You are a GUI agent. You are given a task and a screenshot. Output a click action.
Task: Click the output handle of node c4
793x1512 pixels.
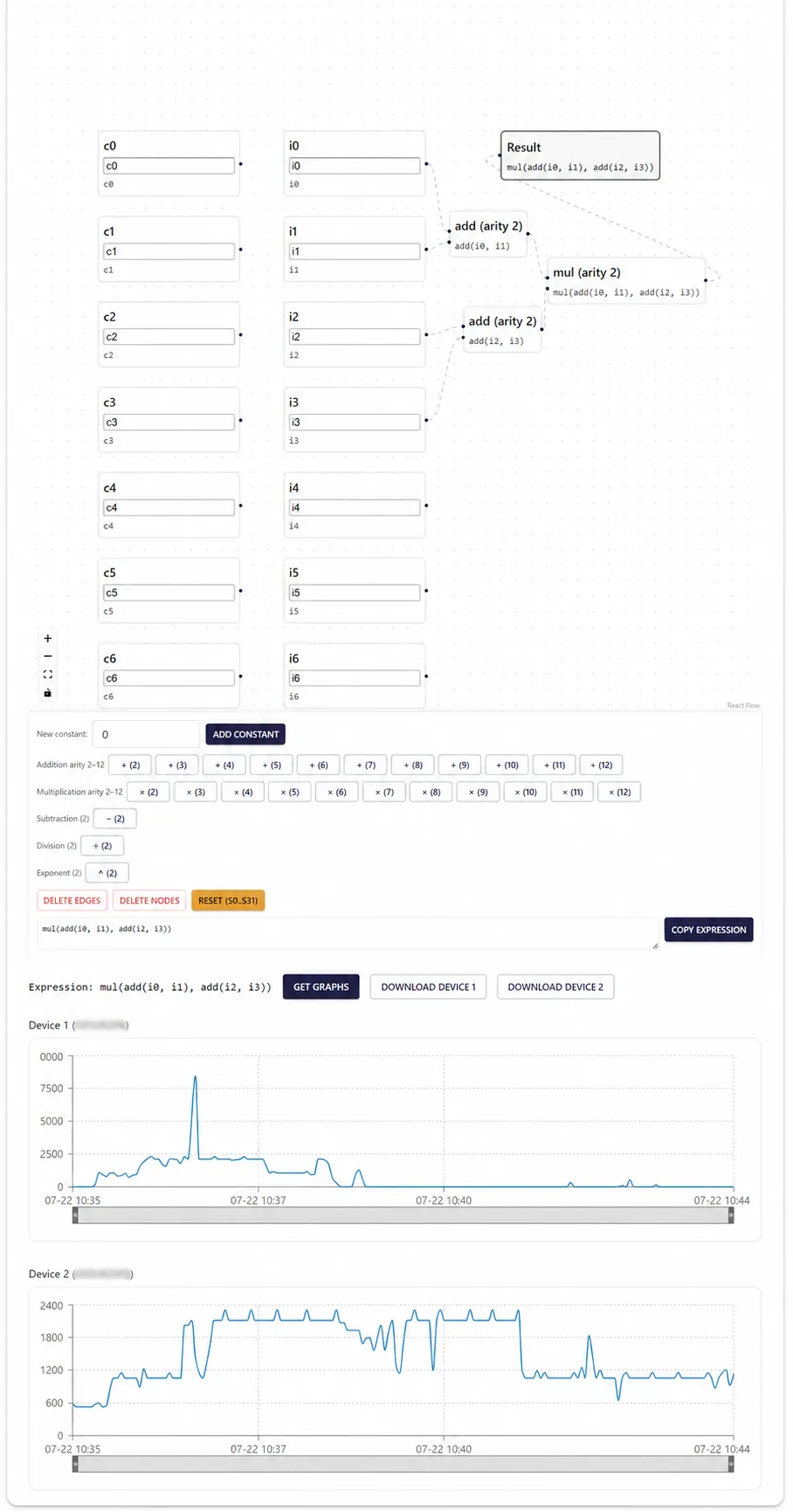(x=241, y=505)
